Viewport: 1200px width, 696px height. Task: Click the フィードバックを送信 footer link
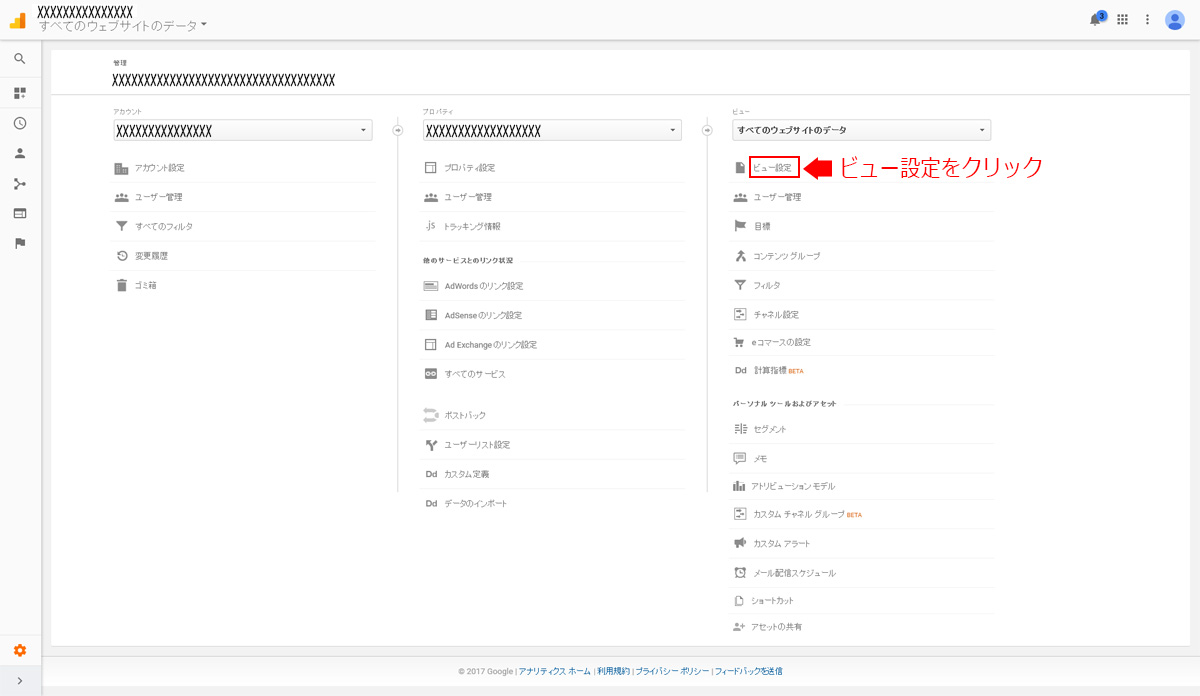(748, 671)
